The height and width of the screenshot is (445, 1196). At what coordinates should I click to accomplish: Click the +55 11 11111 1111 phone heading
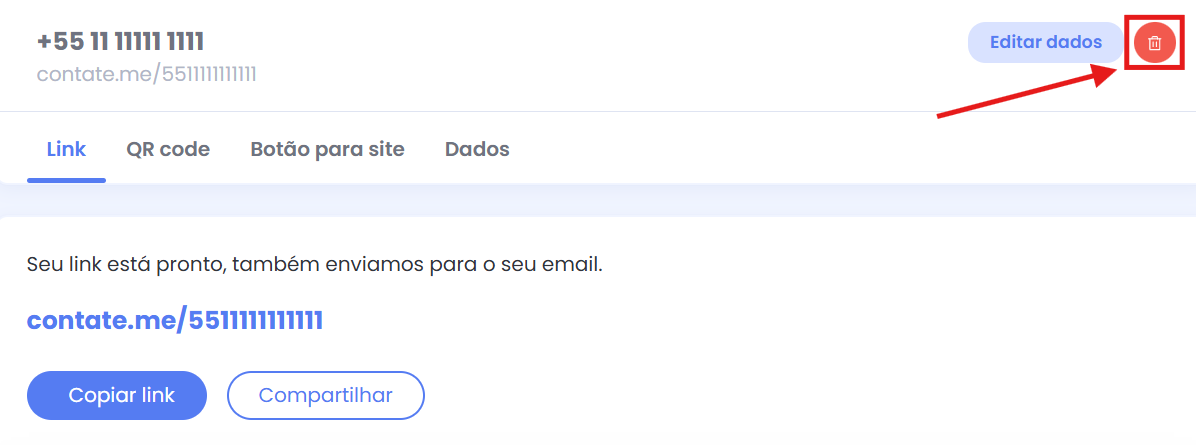coord(120,42)
